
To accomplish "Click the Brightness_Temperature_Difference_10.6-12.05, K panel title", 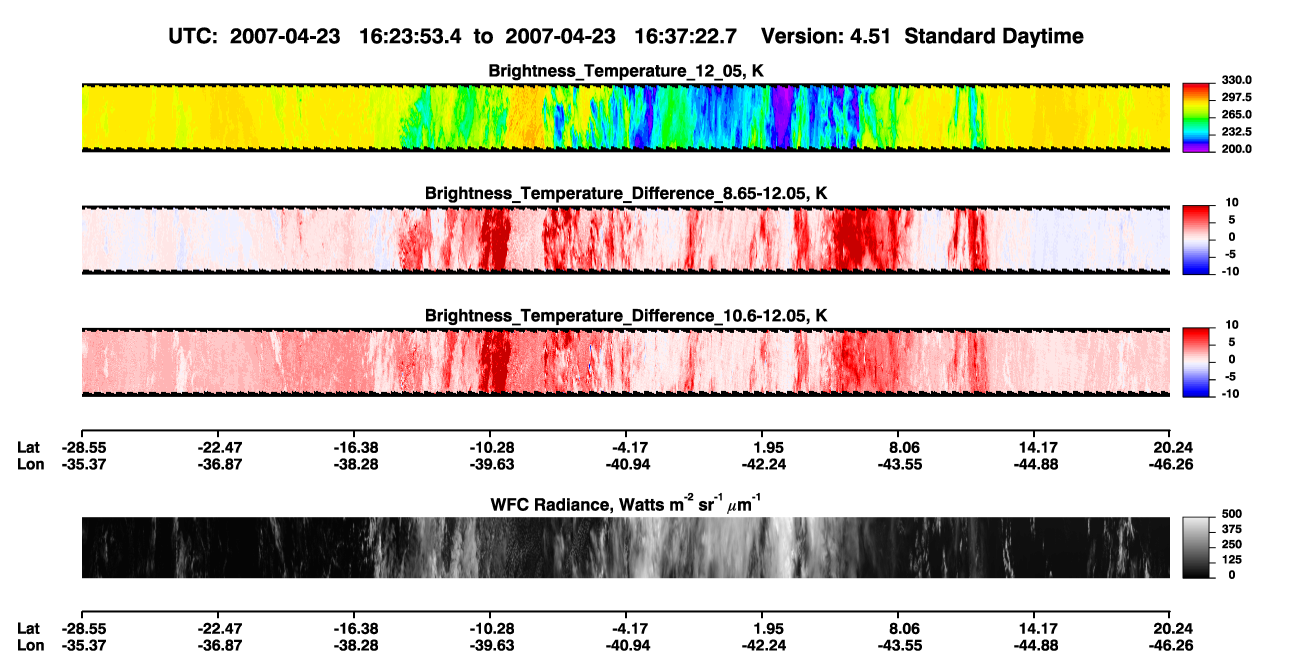I will [x=626, y=315].
